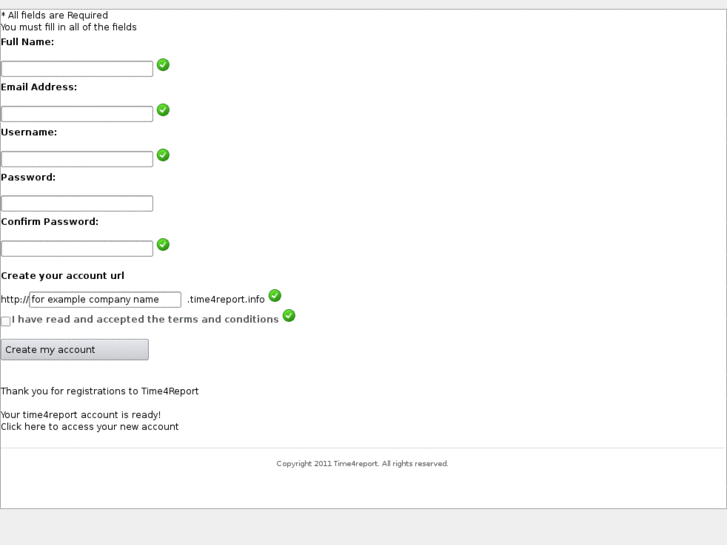
Task: Select the Username input field
Action: pyautogui.click(x=77, y=159)
